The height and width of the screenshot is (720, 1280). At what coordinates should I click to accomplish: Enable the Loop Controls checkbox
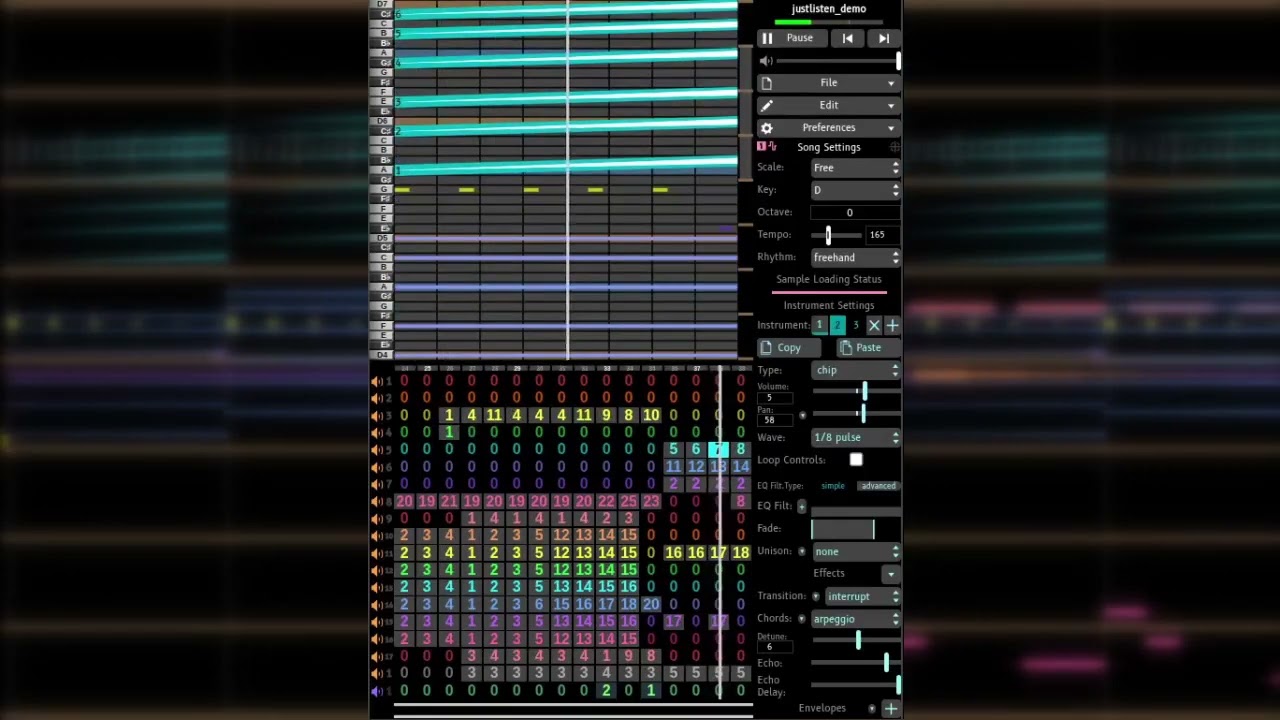[856, 460]
